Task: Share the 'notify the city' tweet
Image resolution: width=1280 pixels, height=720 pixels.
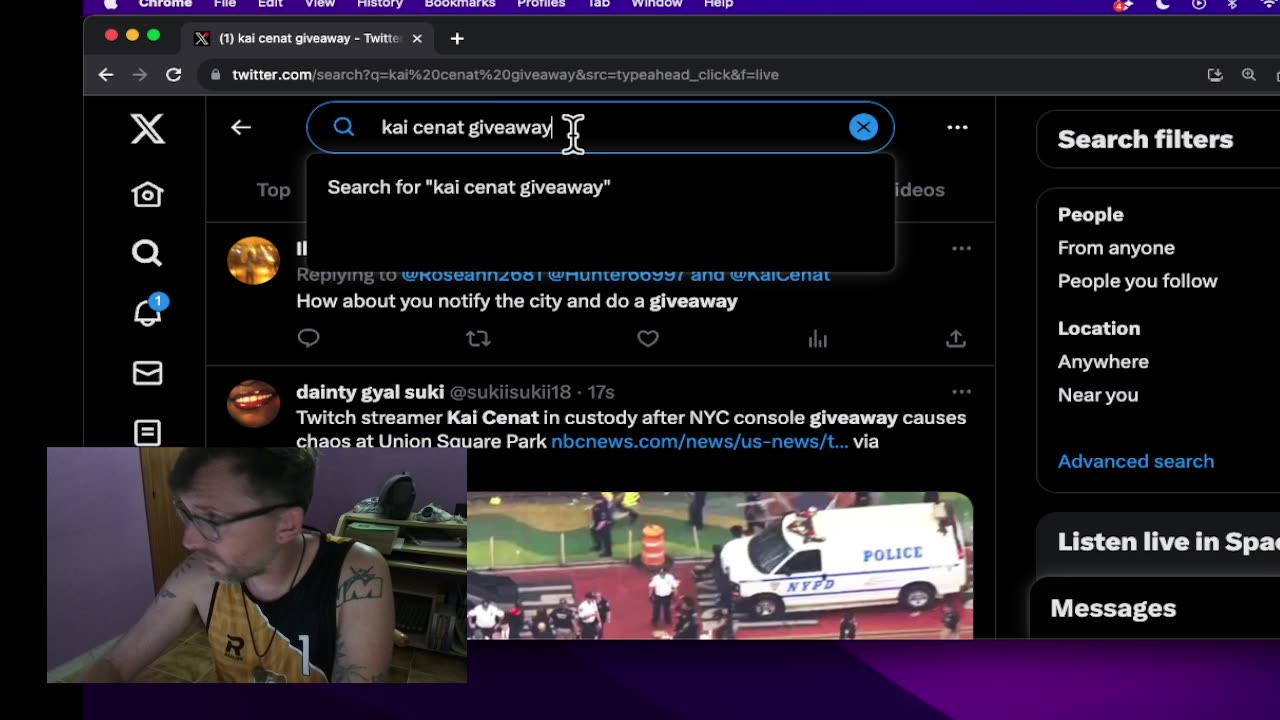Action: [956, 338]
